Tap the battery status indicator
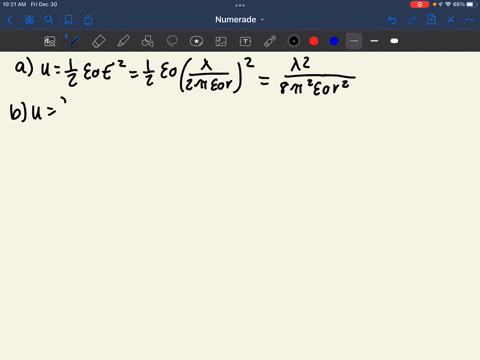The image size is (480, 360). pos(472,4)
